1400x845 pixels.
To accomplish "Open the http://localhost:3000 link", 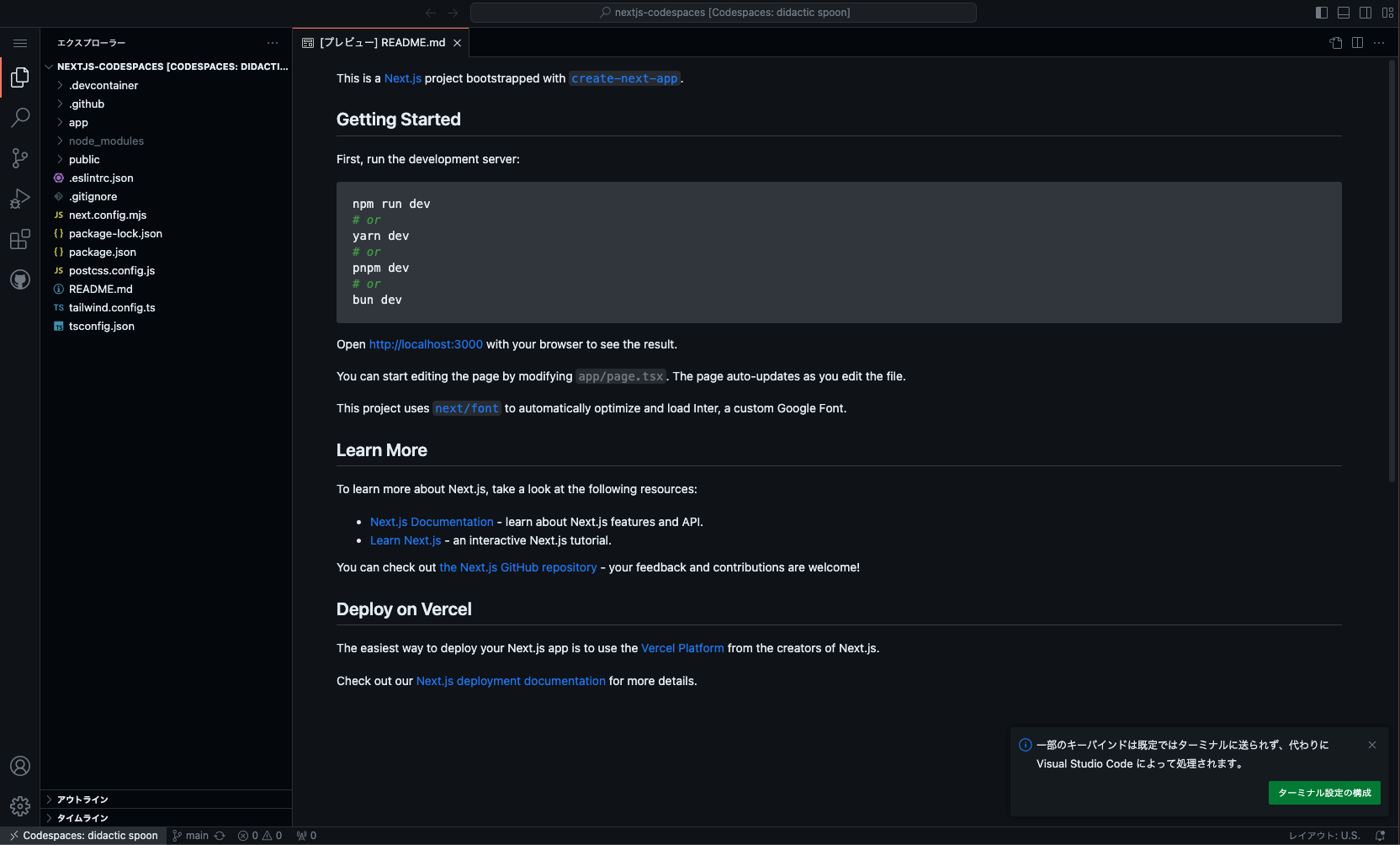I will (x=426, y=344).
